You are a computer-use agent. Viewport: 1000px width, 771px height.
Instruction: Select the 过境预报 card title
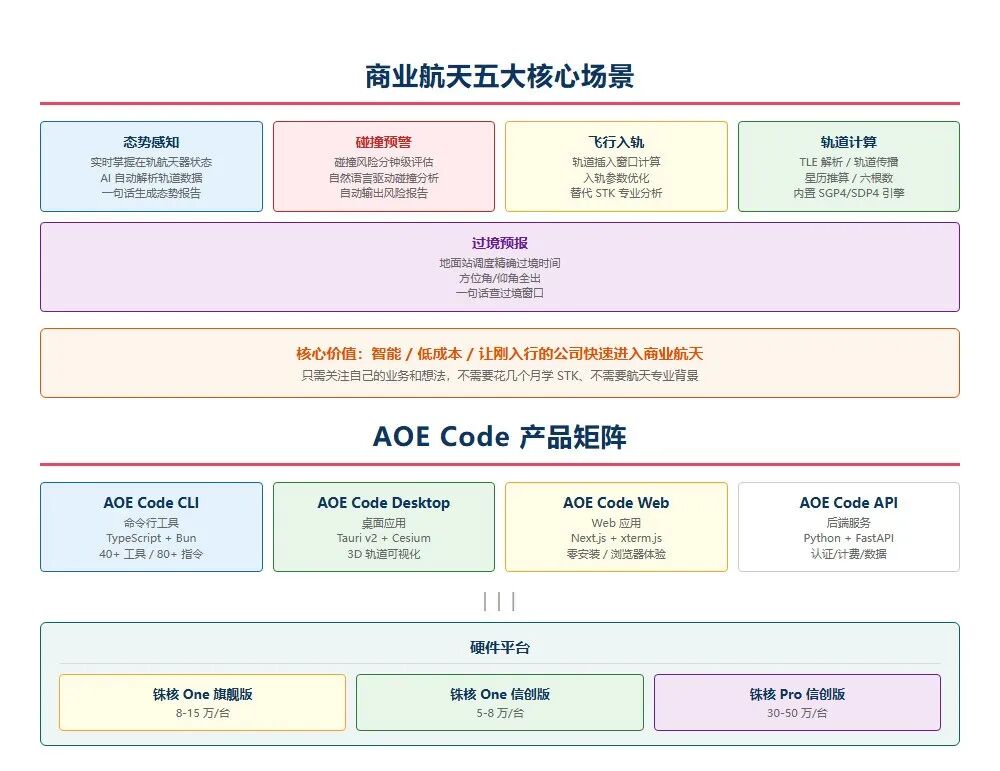click(x=499, y=243)
